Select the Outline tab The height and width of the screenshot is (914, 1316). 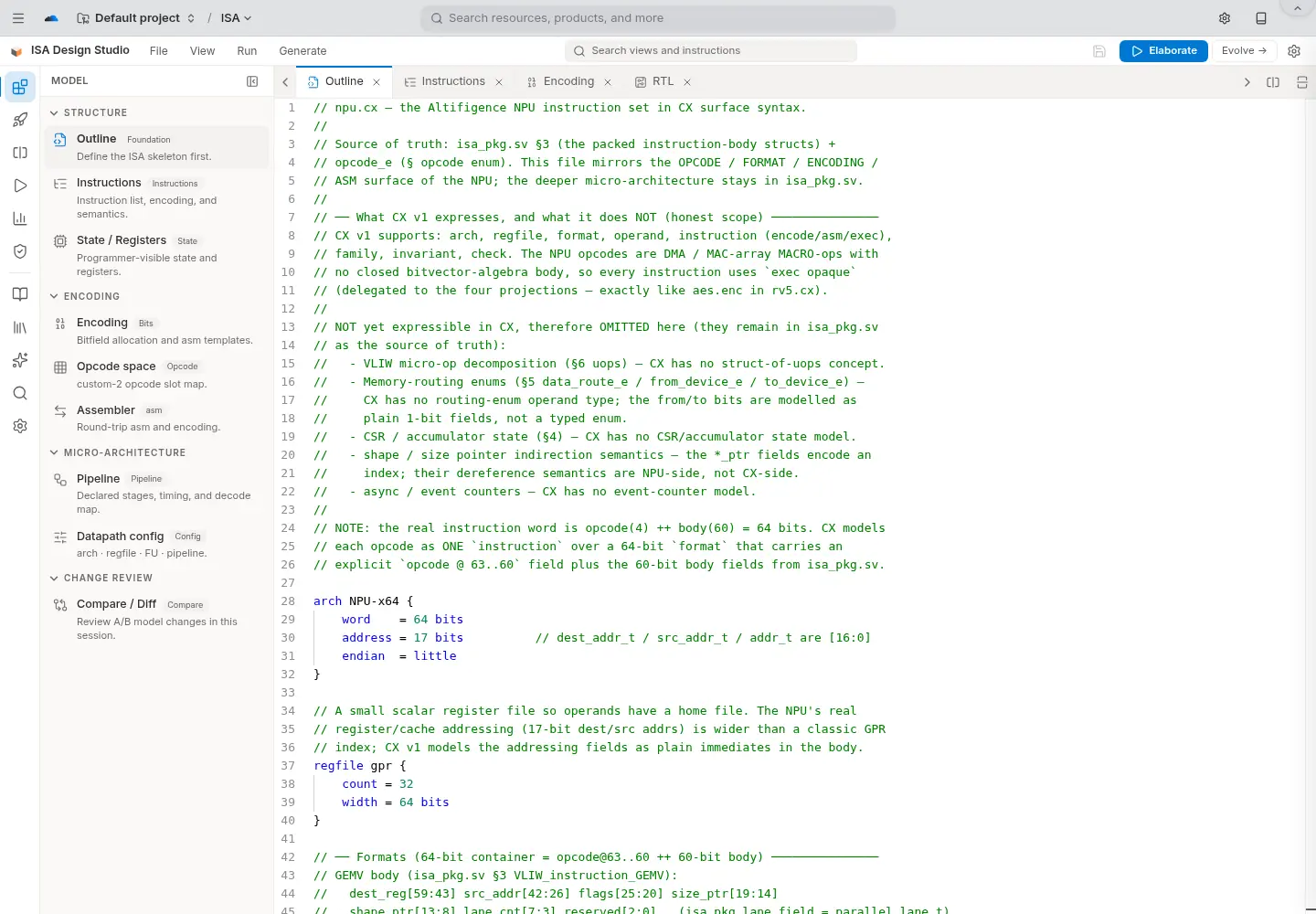click(x=344, y=81)
